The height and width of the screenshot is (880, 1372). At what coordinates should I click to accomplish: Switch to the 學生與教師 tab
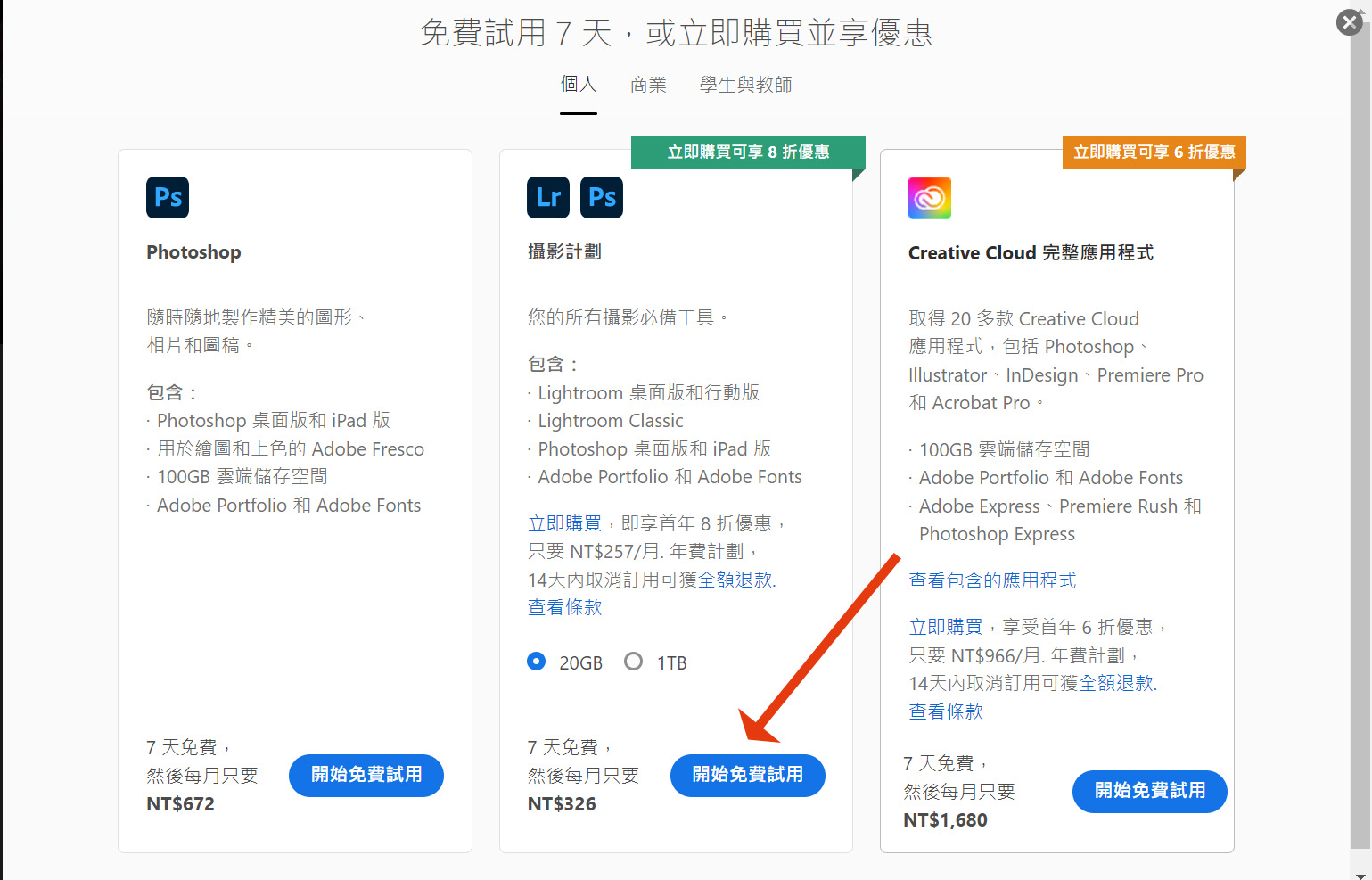(x=745, y=85)
